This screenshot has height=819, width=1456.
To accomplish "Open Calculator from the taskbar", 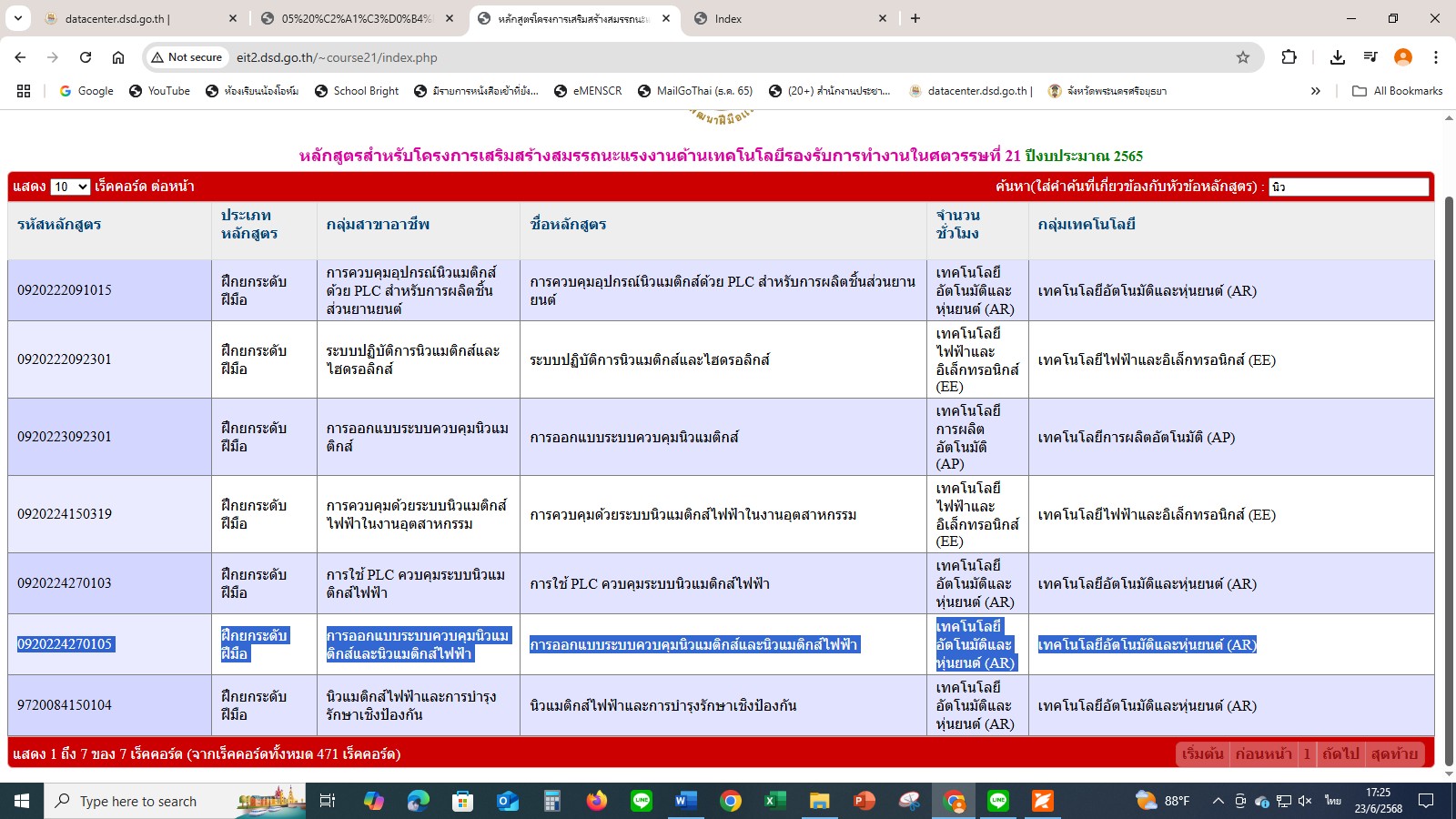I will coord(552,801).
